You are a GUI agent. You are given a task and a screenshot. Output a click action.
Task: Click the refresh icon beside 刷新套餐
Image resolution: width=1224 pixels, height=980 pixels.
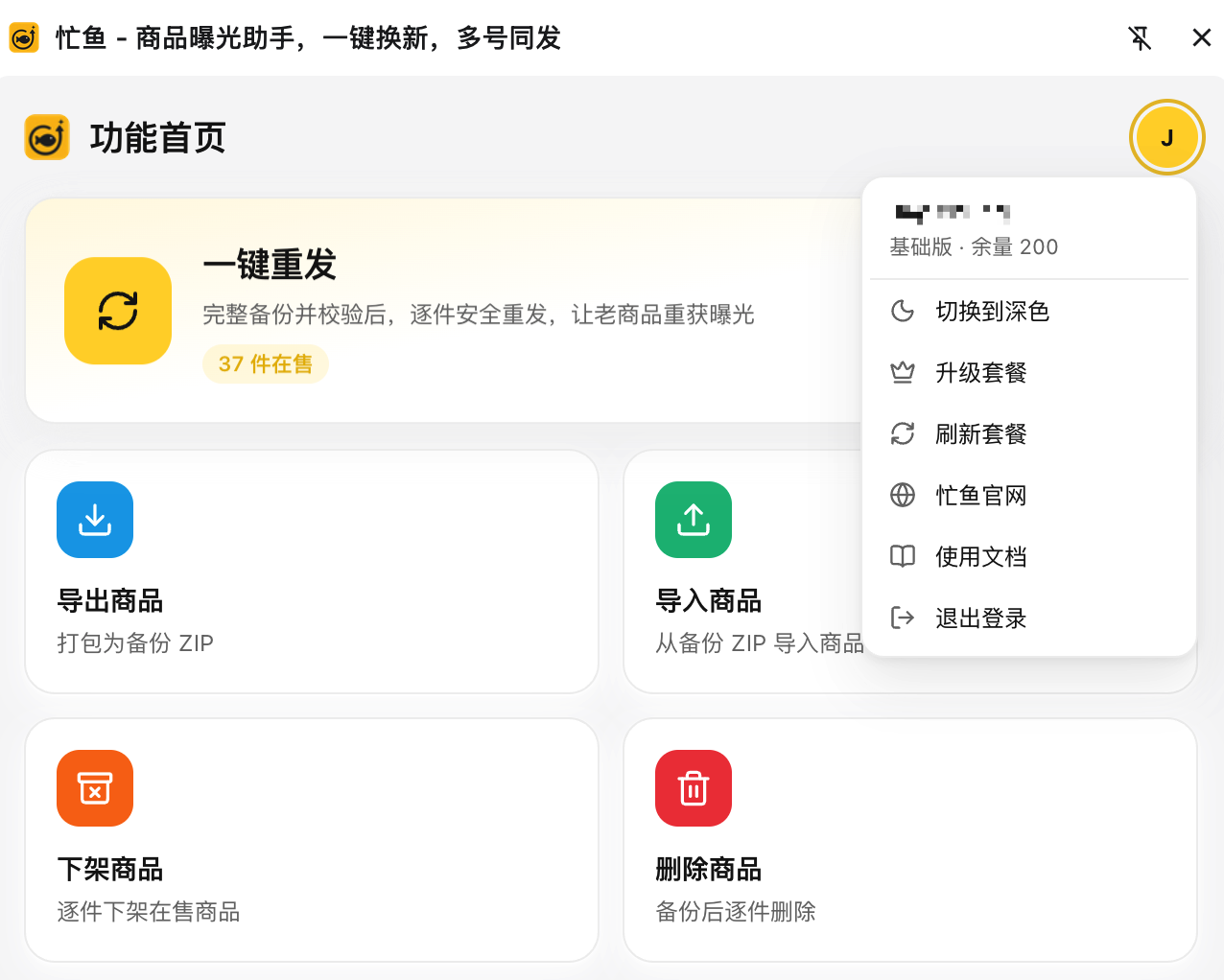click(903, 433)
